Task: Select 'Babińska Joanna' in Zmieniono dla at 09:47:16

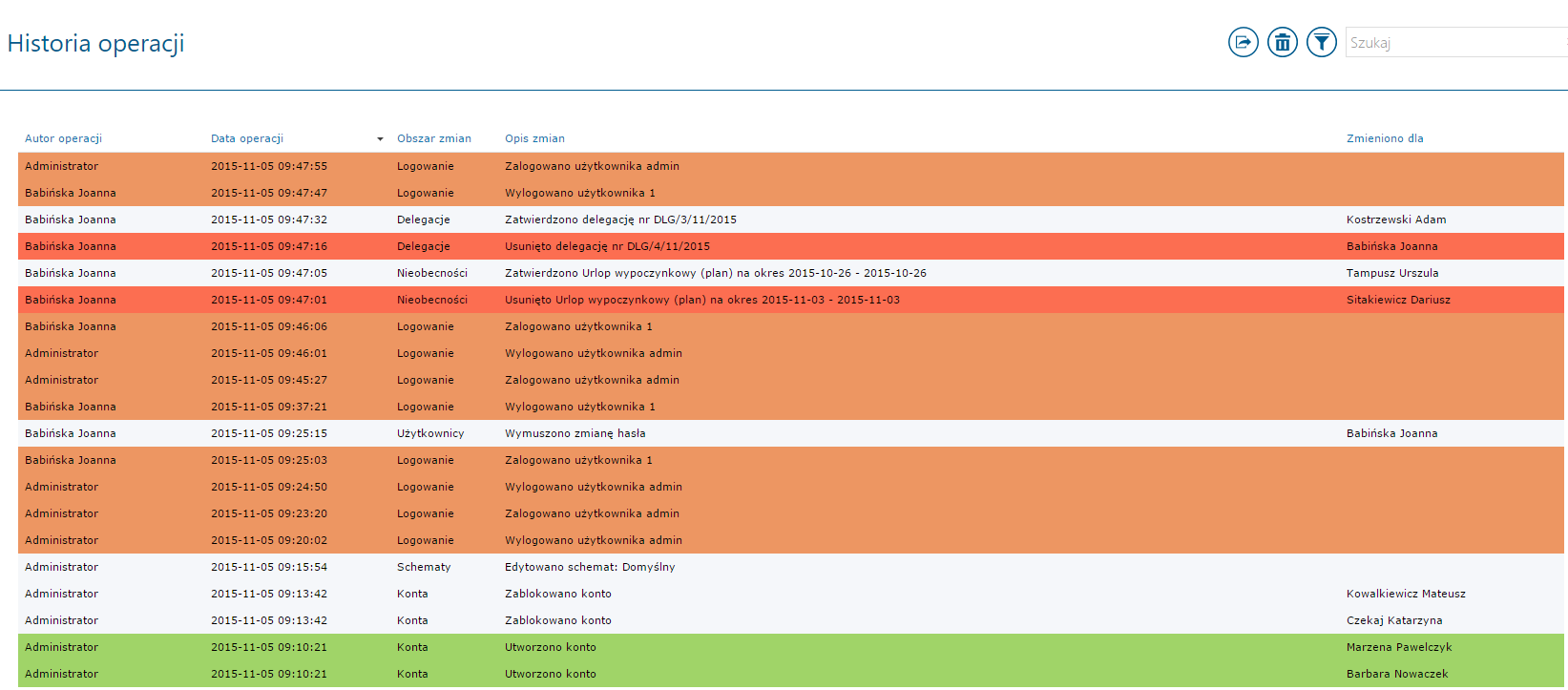Action: pyautogui.click(x=1391, y=246)
